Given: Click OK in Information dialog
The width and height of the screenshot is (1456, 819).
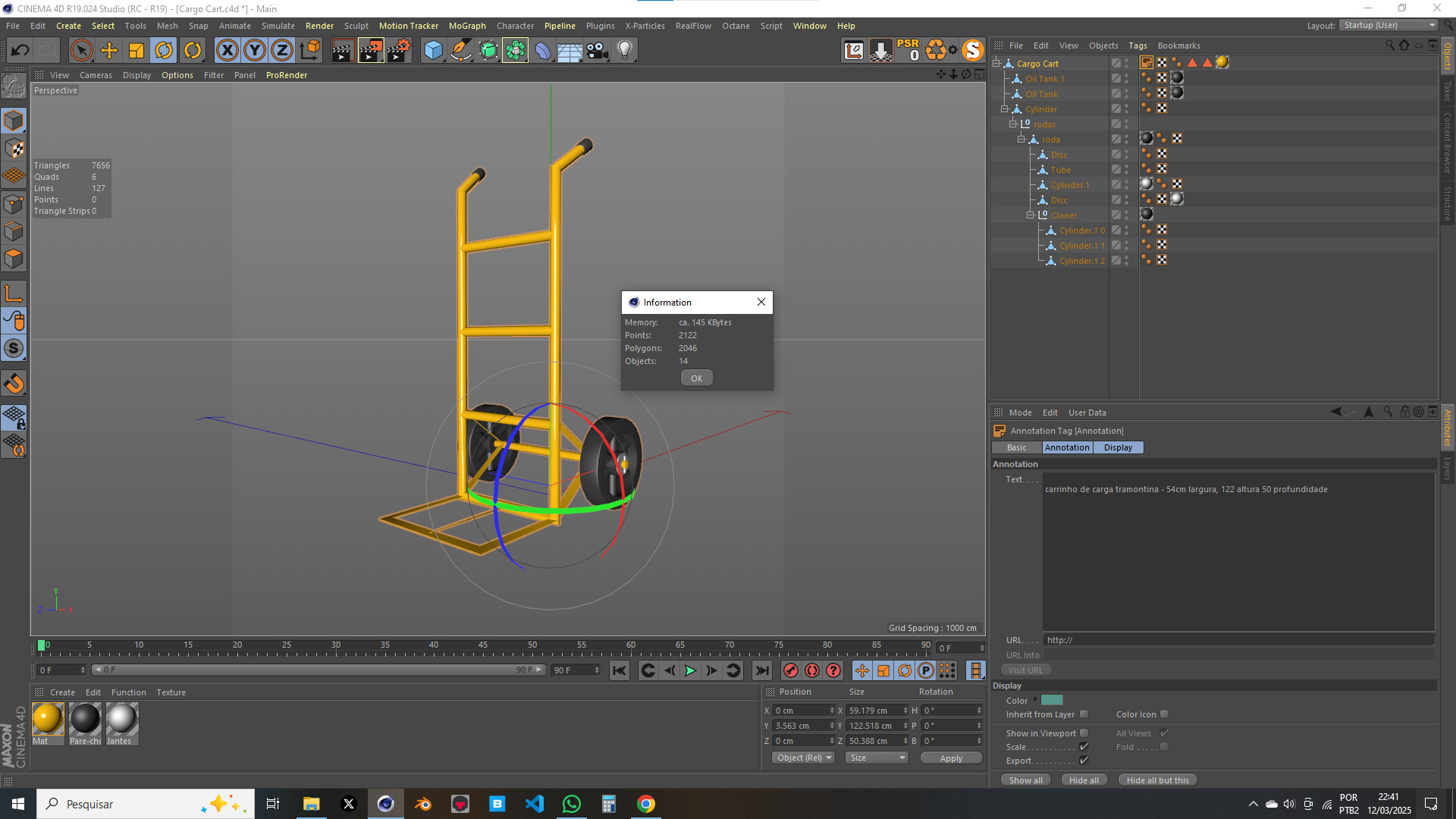Looking at the screenshot, I should coord(696,378).
